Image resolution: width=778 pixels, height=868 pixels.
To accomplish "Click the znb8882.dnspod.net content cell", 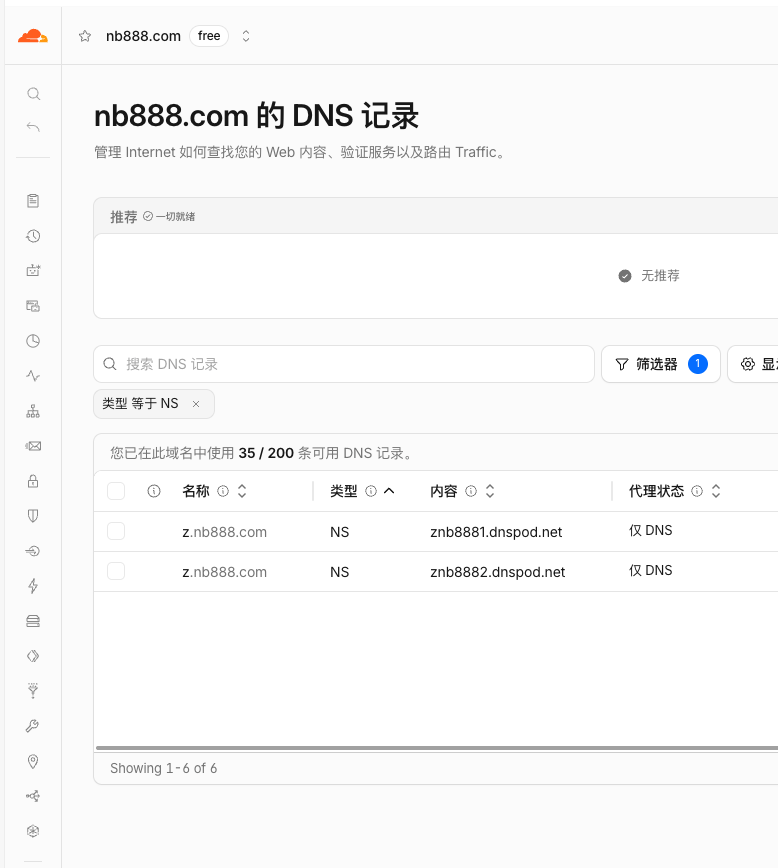I will [x=498, y=572].
